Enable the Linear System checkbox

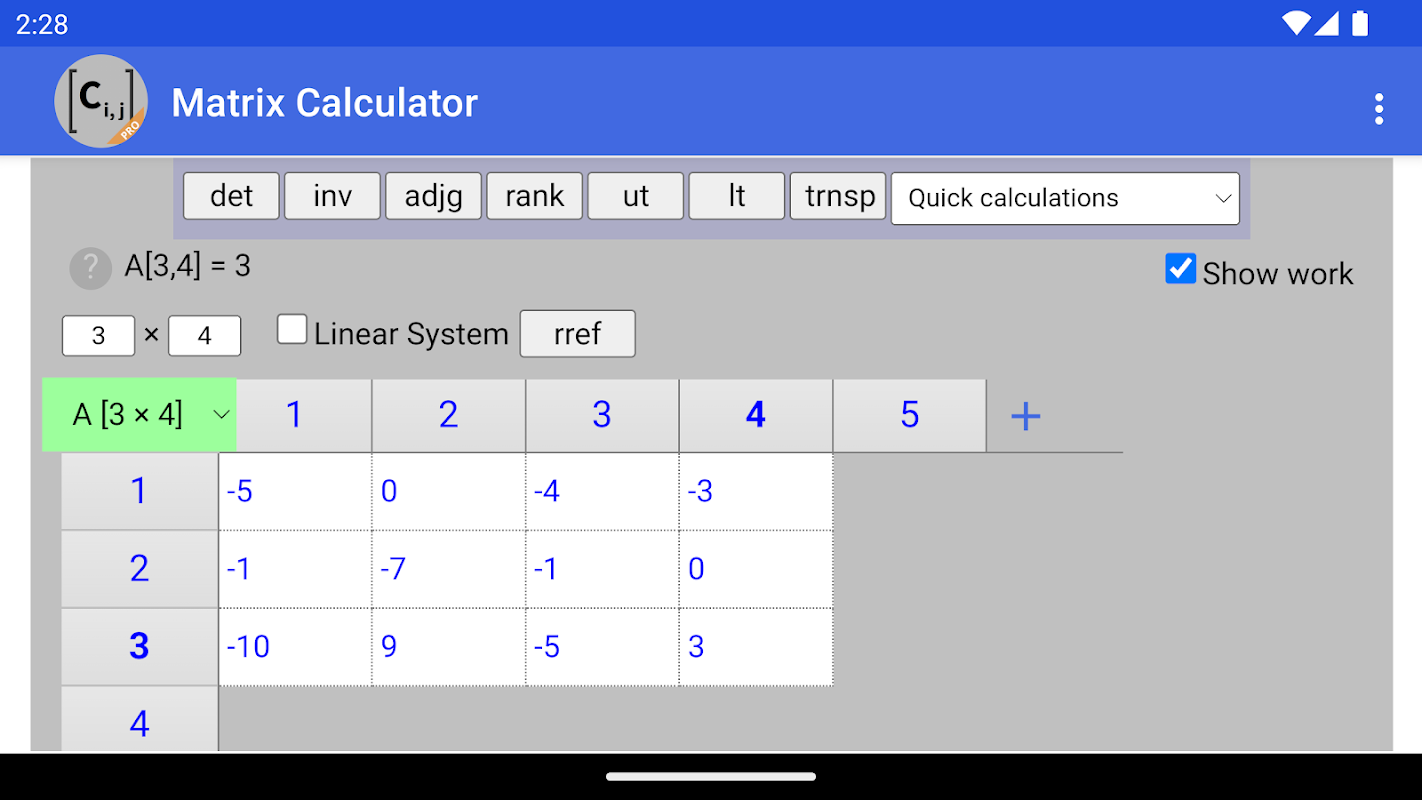tap(292, 330)
